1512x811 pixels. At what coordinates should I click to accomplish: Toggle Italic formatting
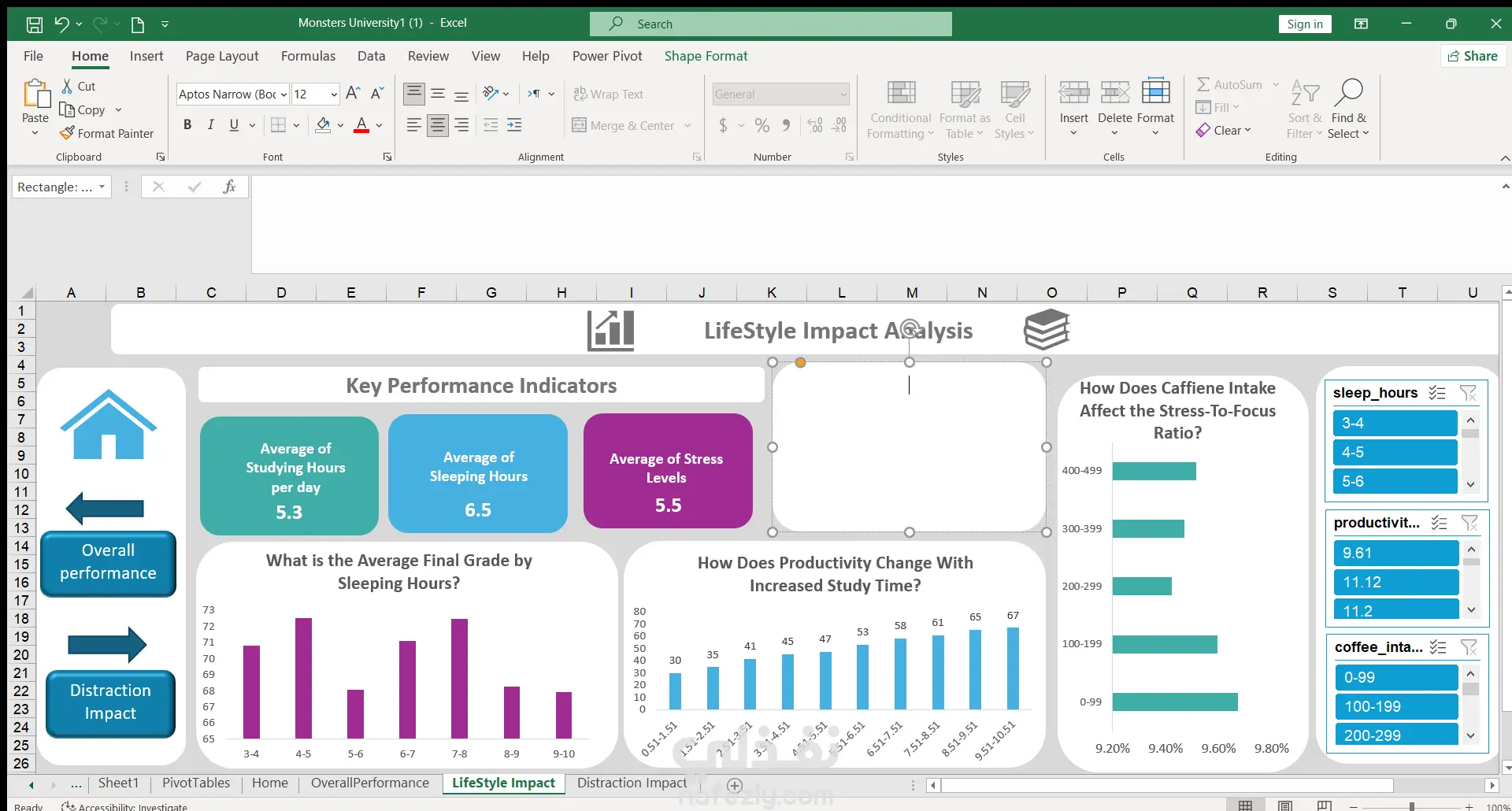(210, 124)
